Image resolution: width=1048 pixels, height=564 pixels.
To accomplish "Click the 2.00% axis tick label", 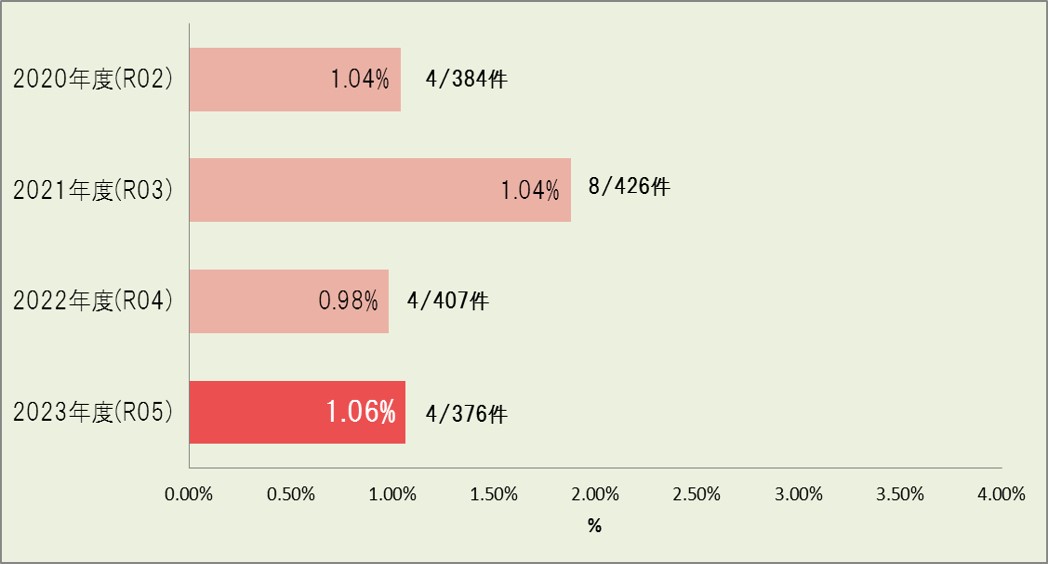I will pyautogui.click(x=595, y=494).
